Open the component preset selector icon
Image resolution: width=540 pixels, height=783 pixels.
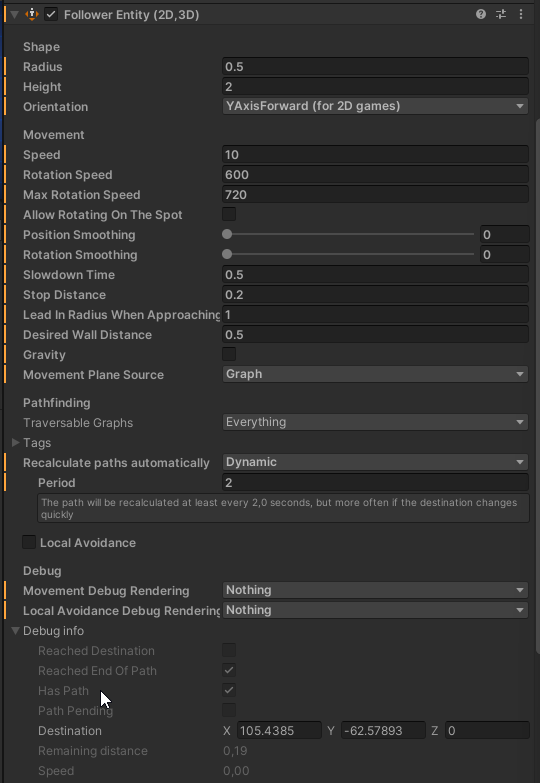pos(501,14)
